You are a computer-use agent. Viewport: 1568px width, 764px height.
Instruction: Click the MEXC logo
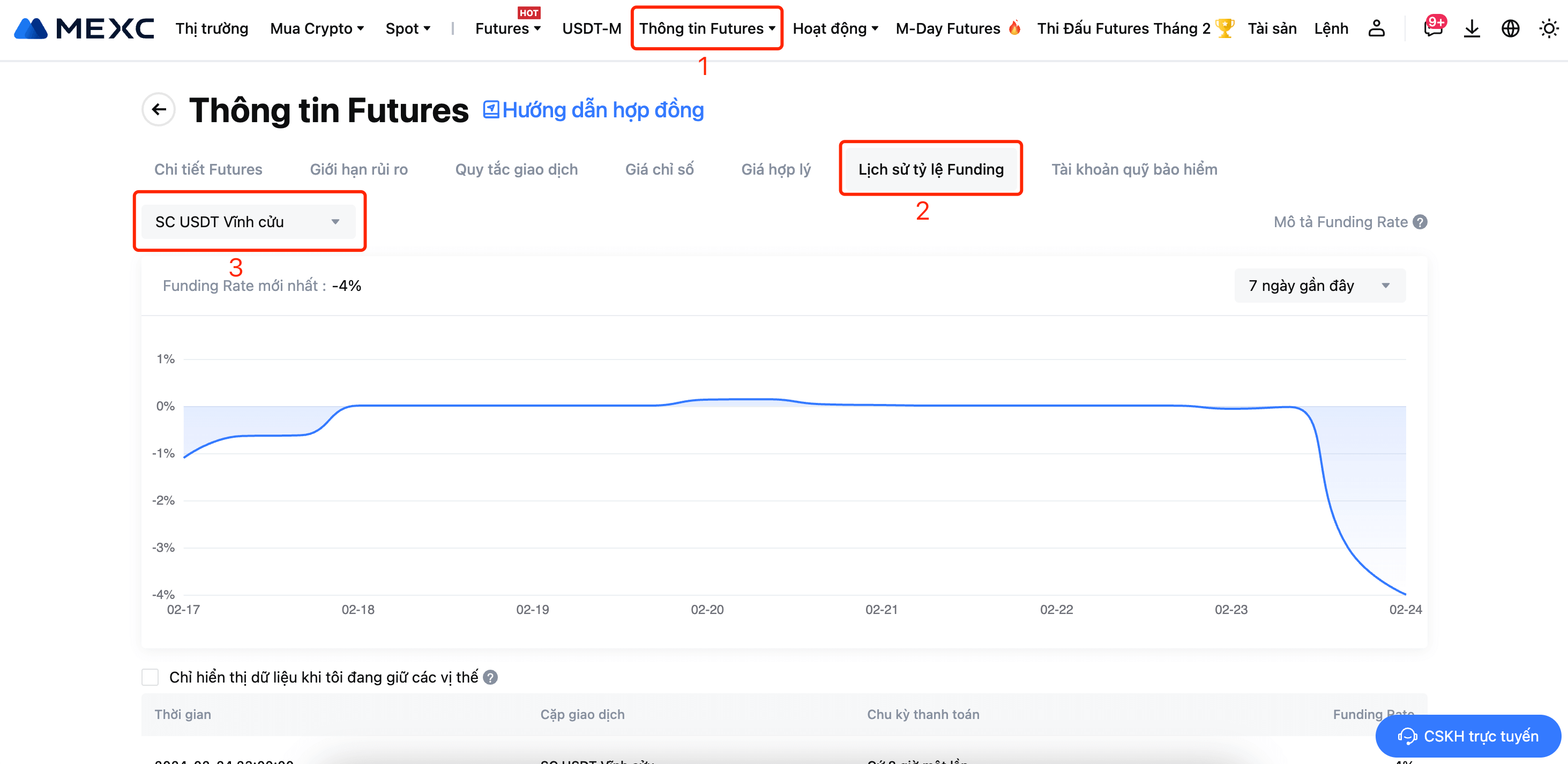point(84,28)
